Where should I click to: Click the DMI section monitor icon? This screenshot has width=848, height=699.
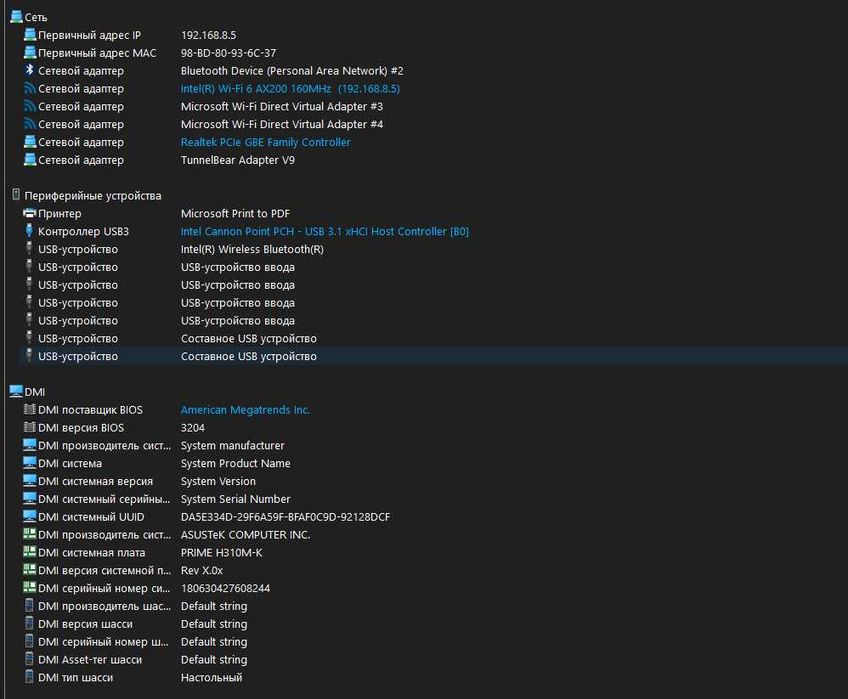[16, 391]
